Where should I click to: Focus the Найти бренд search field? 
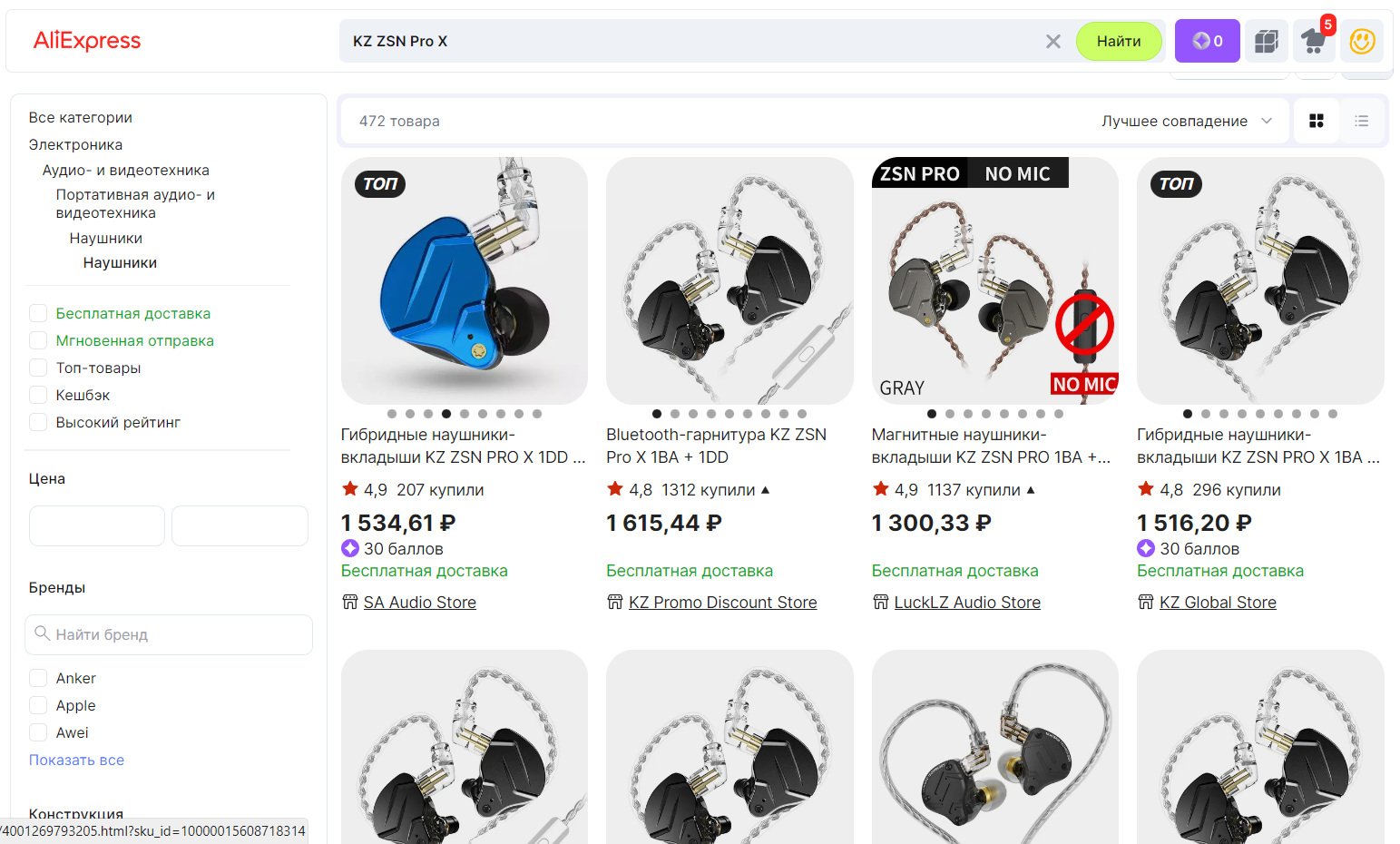[x=169, y=634]
